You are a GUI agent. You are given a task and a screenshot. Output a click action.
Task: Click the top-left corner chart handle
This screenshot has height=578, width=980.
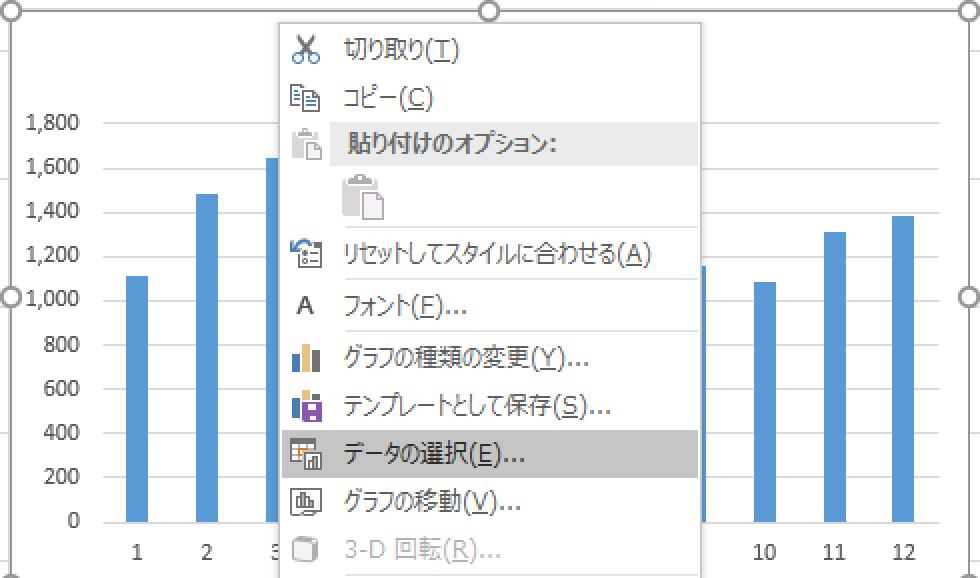[x=11, y=11]
